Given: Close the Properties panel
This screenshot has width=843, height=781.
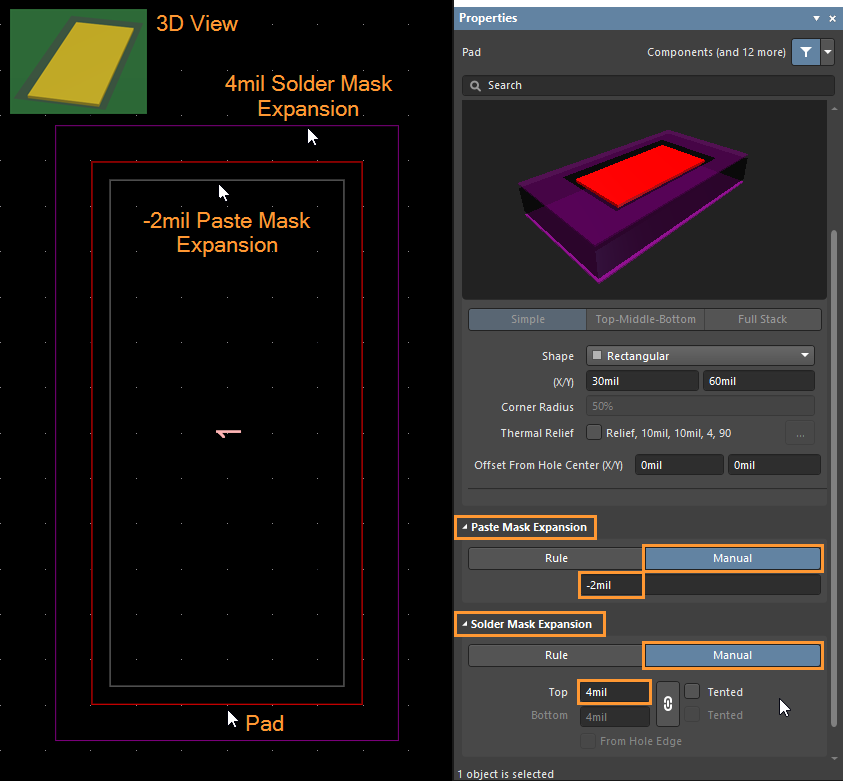Looking at the screenshot, I should [833, 18].
